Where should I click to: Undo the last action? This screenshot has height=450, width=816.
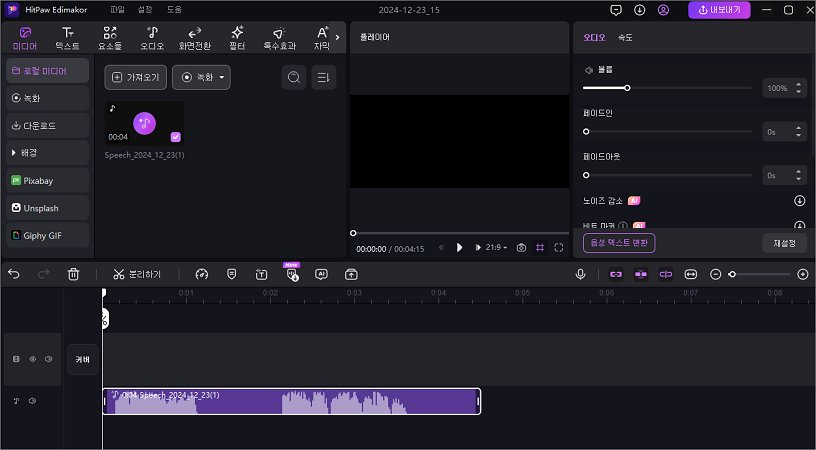click(x=14, y=274)
